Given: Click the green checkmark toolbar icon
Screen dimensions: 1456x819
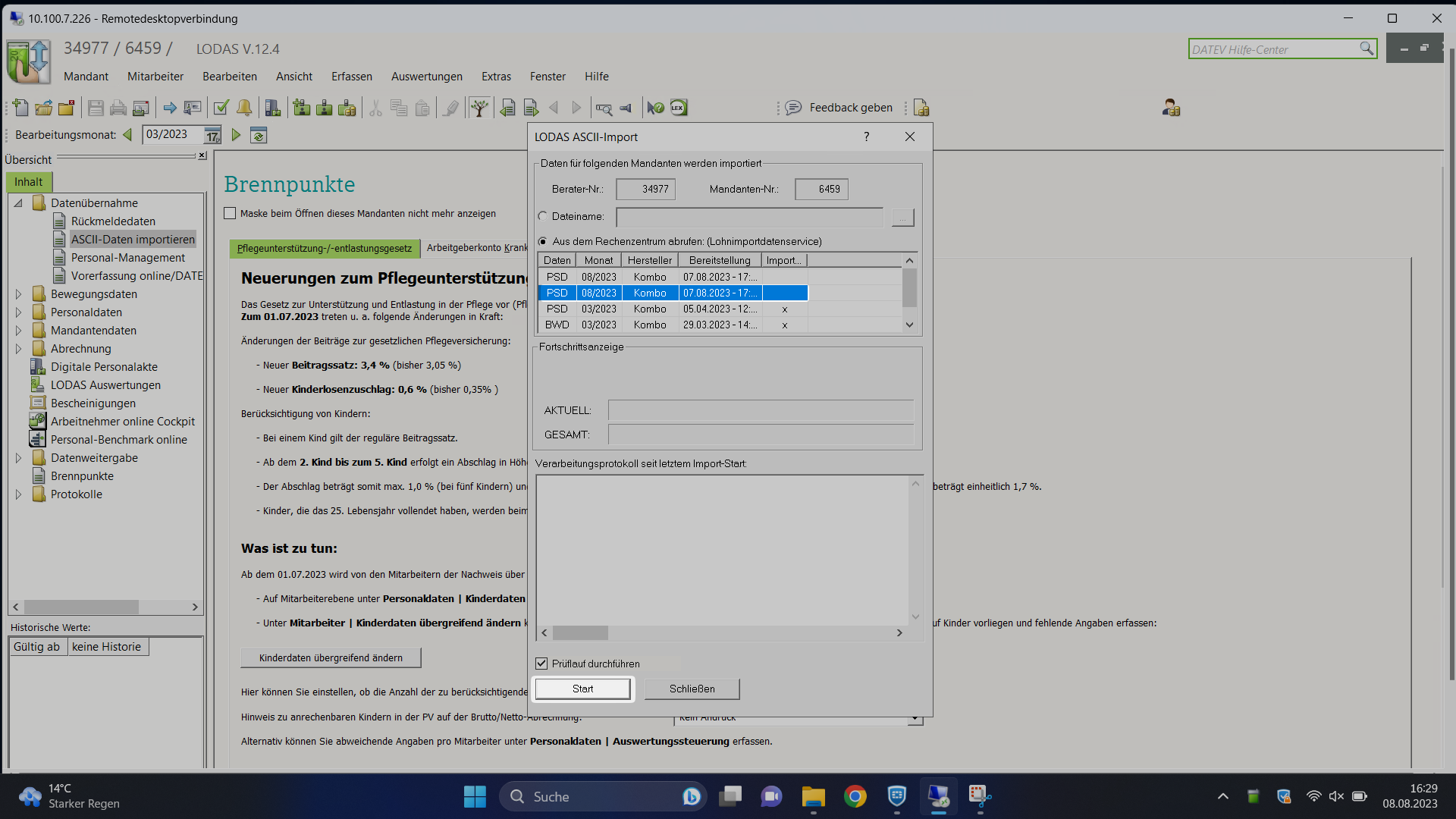Looking at the screenshot, I should tap(221, 108).
